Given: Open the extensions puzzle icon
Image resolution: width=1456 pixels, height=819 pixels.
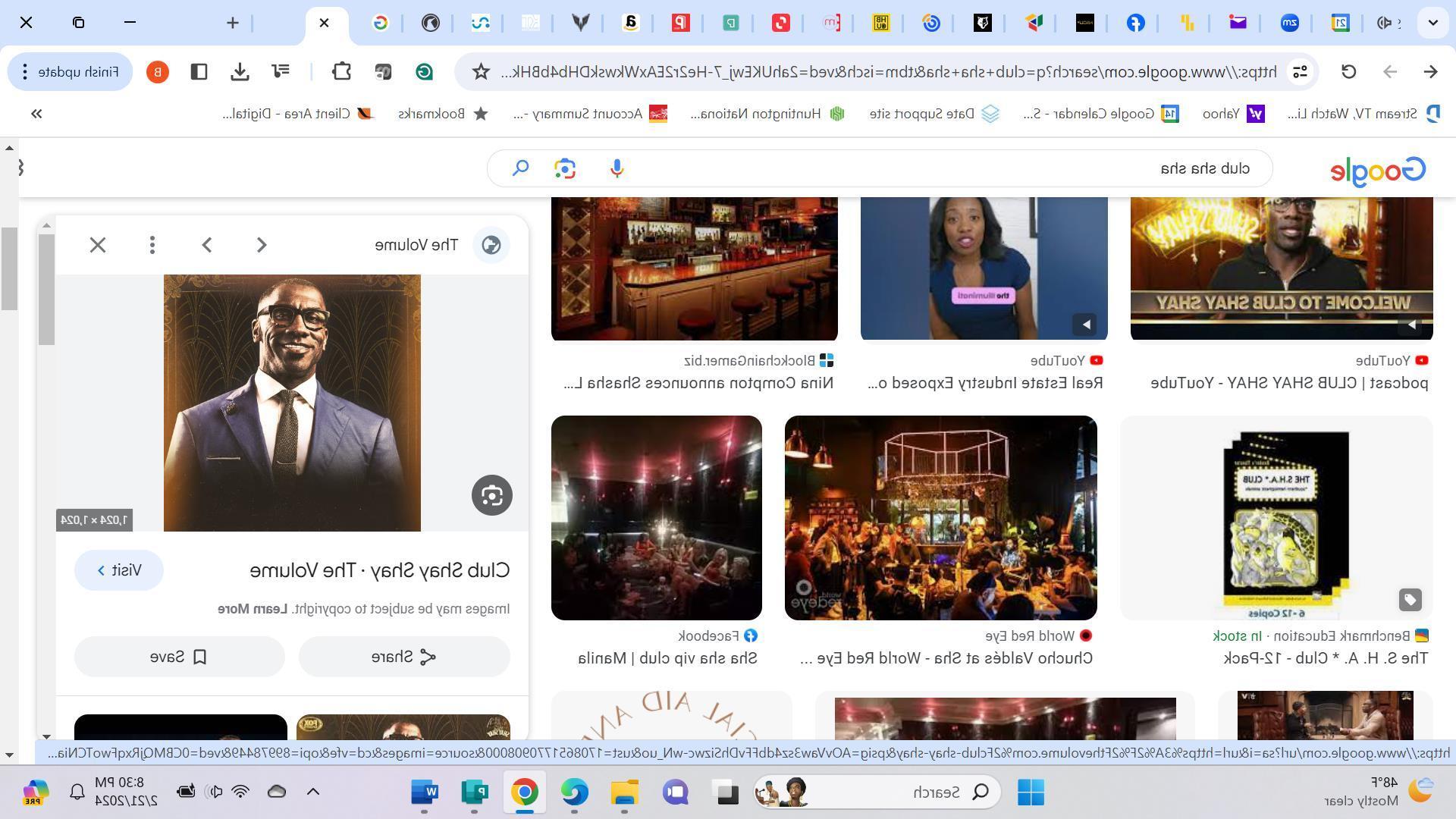Looking at the screenshot, I should pyautogui.click(x=341, y=71).
